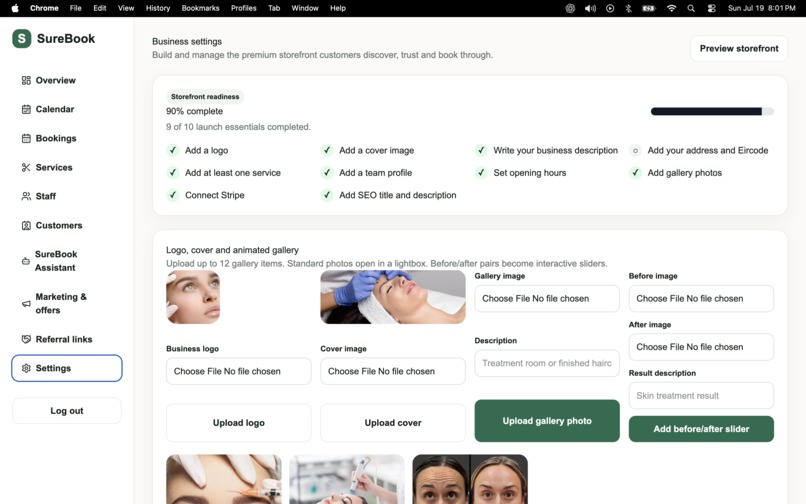Click 'Add SEO title and description' item
The image size is (806, 504).
coord(397,195)
